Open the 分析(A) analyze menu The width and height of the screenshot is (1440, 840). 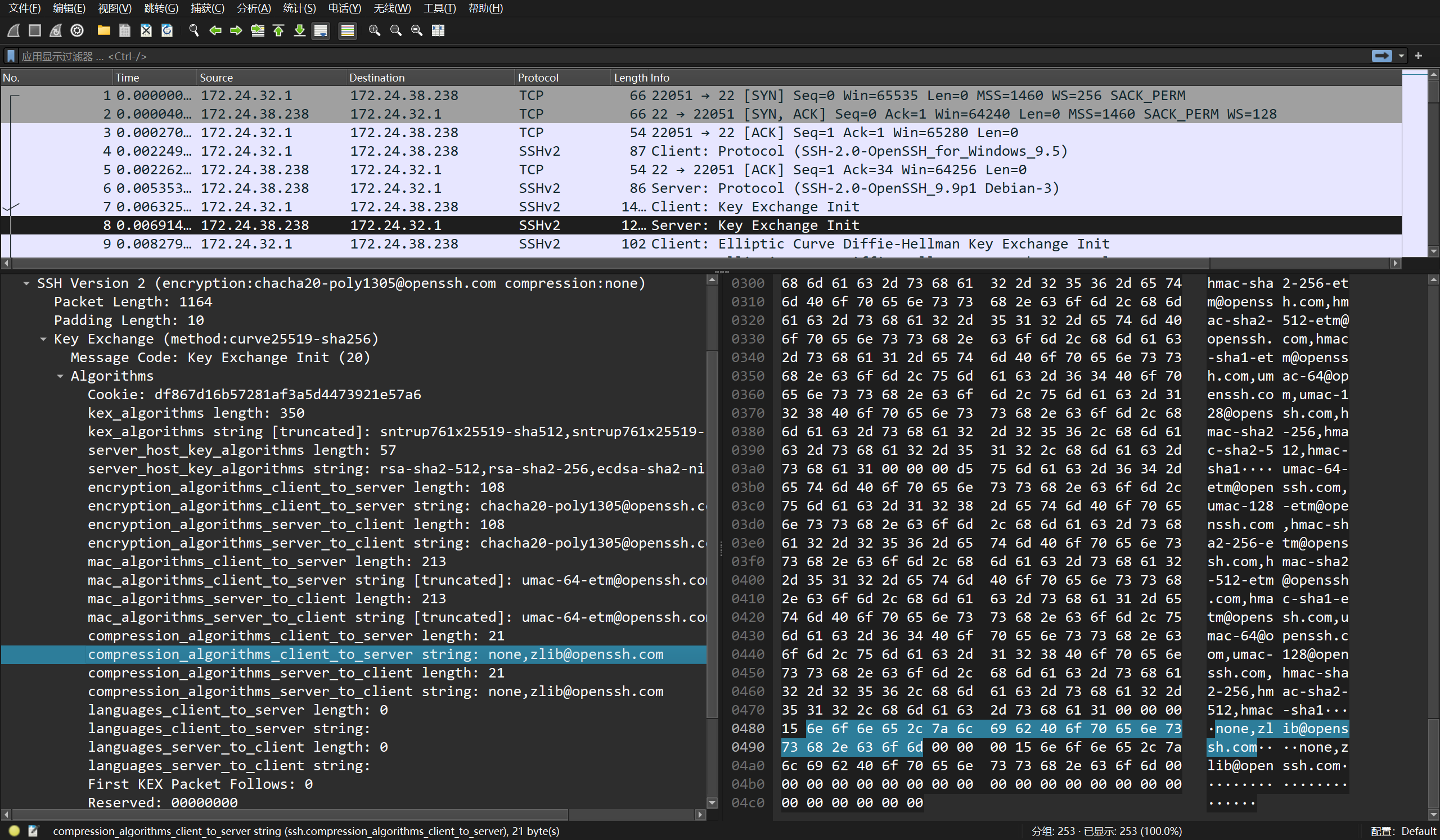point(254,8)
